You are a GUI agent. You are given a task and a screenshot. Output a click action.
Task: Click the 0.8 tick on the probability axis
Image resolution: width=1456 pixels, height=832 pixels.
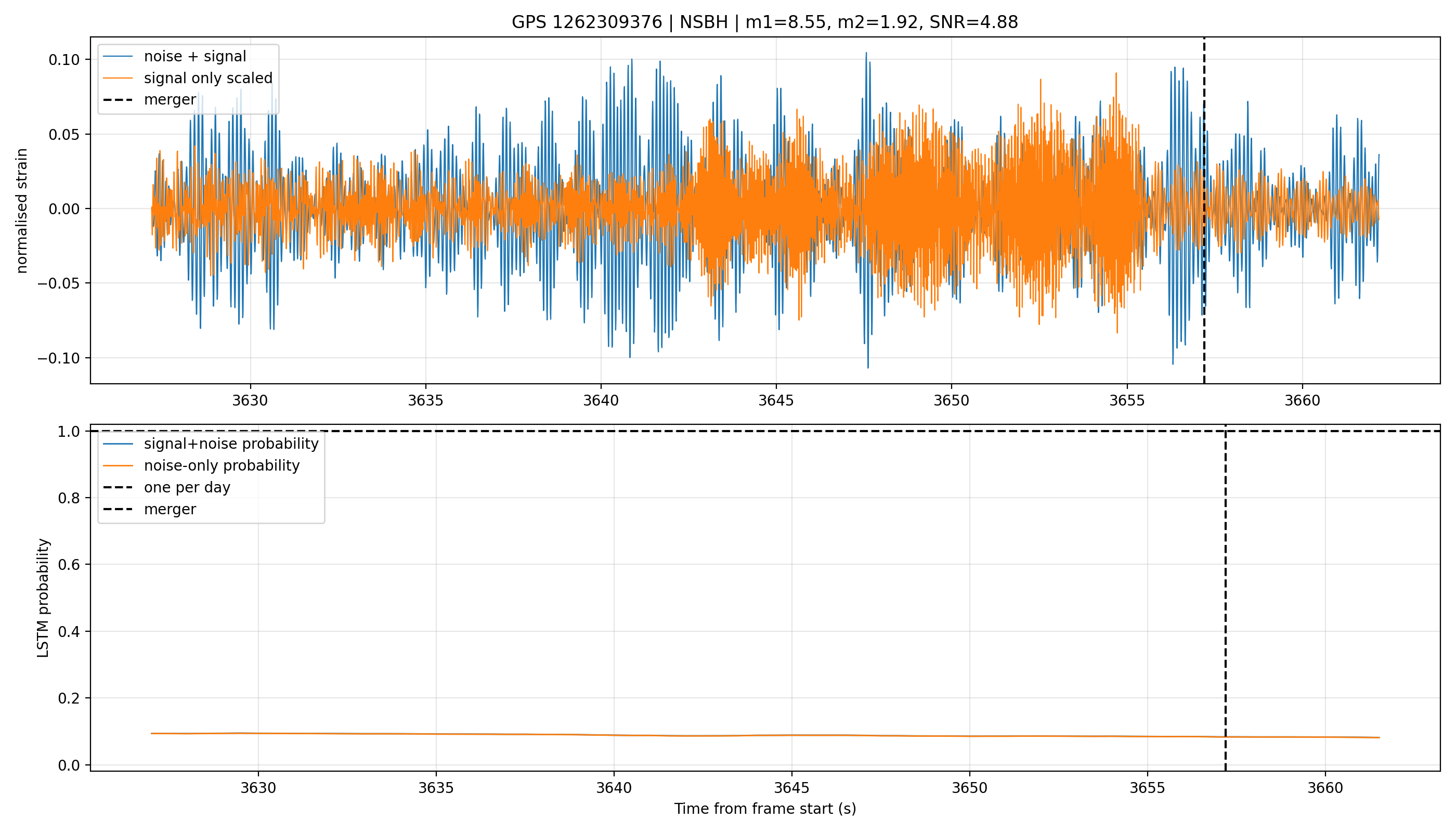[69, 498]
